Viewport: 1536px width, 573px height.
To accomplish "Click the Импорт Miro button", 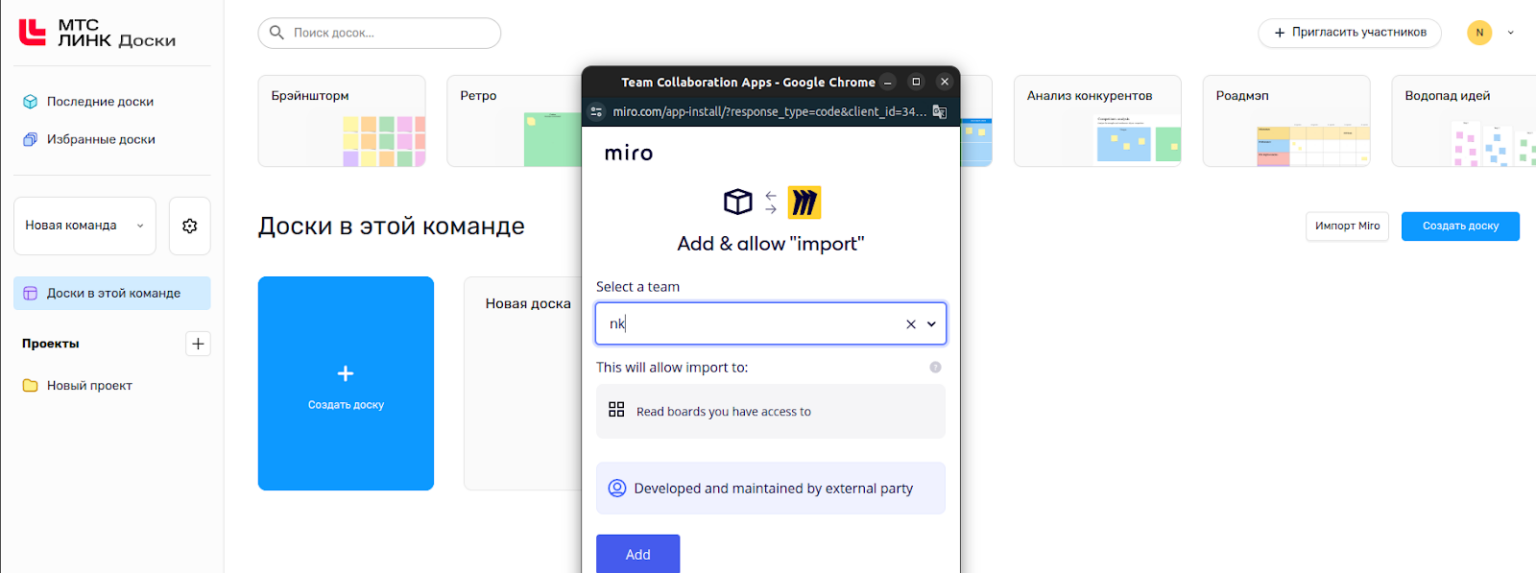I will [x=1347, y=226].
